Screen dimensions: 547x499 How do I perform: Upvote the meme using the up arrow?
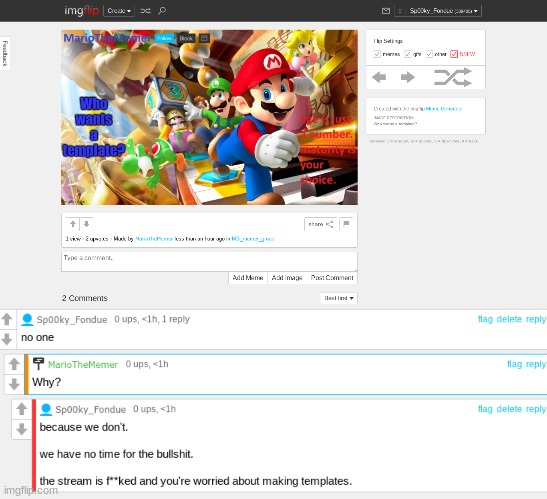[x=73, y=224]
